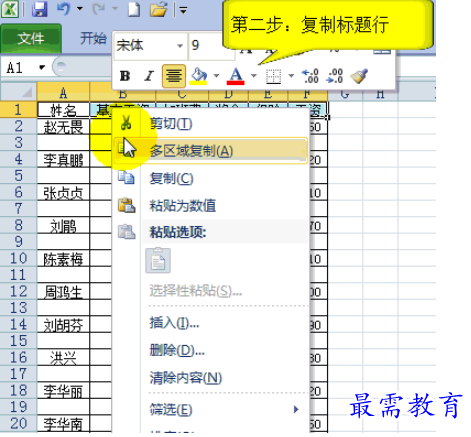This screenshot has width=471, height=437.
Task: Expand the Name Box dropdown next to A1
Action: point(42,68)
